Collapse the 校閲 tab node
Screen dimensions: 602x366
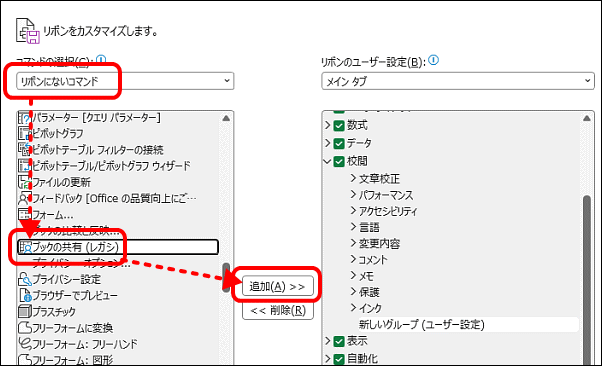(327, 161)
